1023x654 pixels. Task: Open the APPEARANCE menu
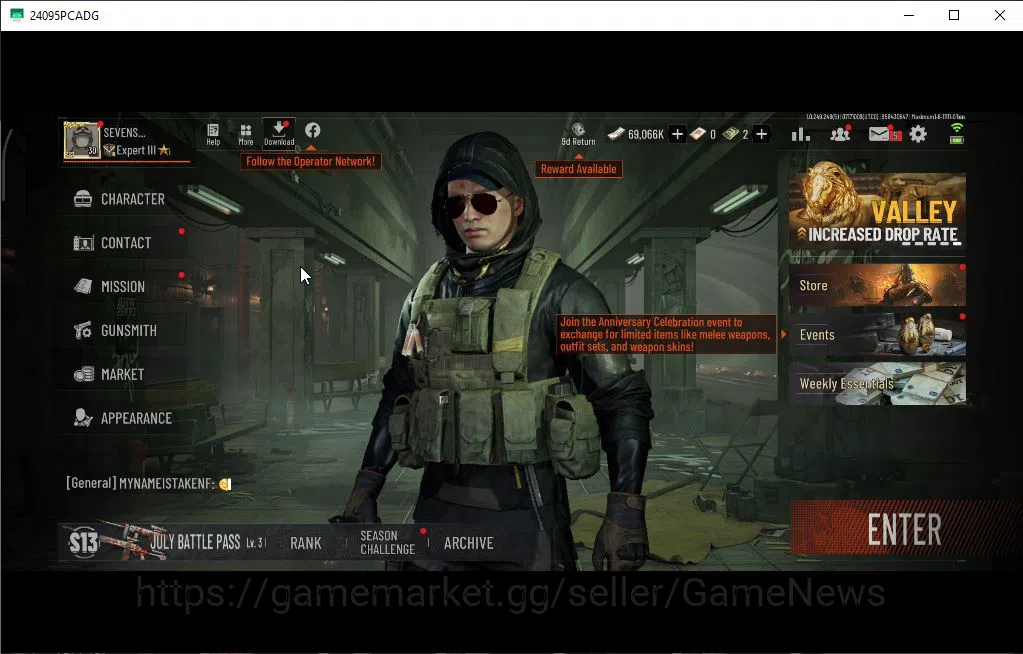[x=123, y=418]
